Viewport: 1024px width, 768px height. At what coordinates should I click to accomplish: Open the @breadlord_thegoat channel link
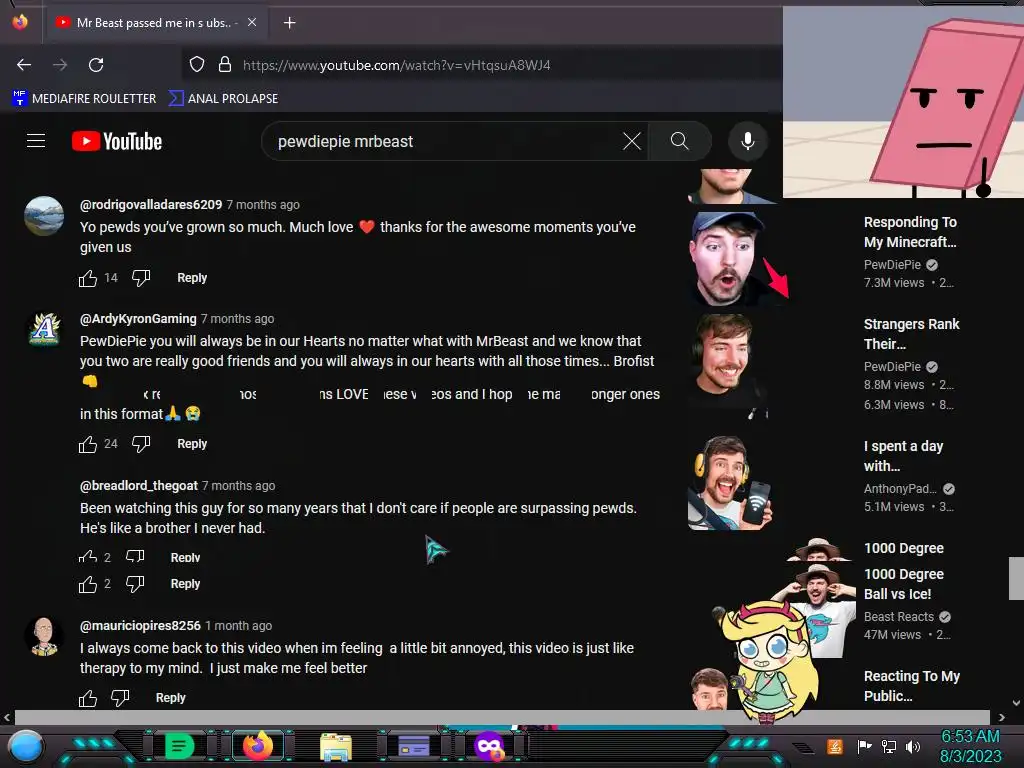pyautogui.click(x=138, y=485)
